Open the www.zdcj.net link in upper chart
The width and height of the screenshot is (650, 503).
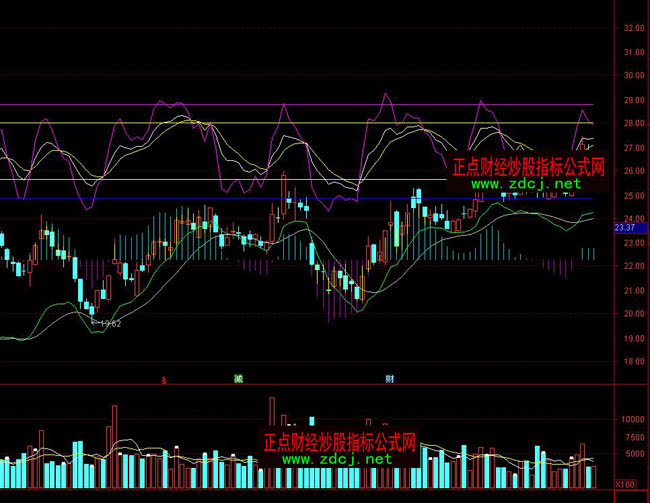525,184
